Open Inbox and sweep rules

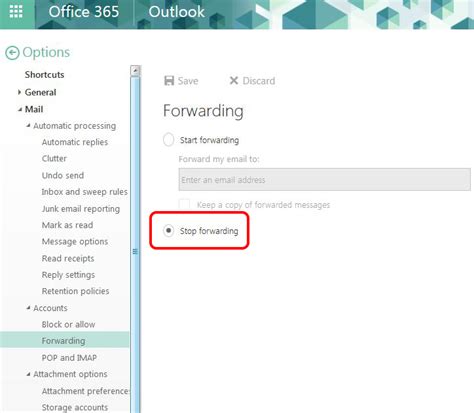tap(85, 192)
